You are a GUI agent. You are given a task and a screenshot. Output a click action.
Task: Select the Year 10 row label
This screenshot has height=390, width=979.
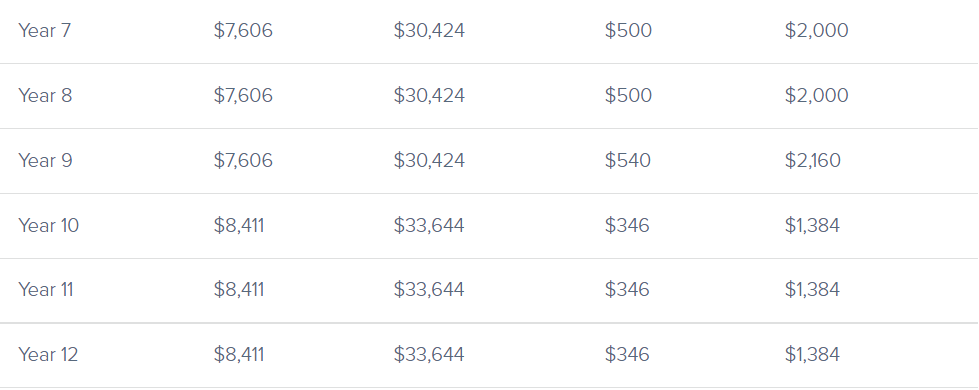49,225
